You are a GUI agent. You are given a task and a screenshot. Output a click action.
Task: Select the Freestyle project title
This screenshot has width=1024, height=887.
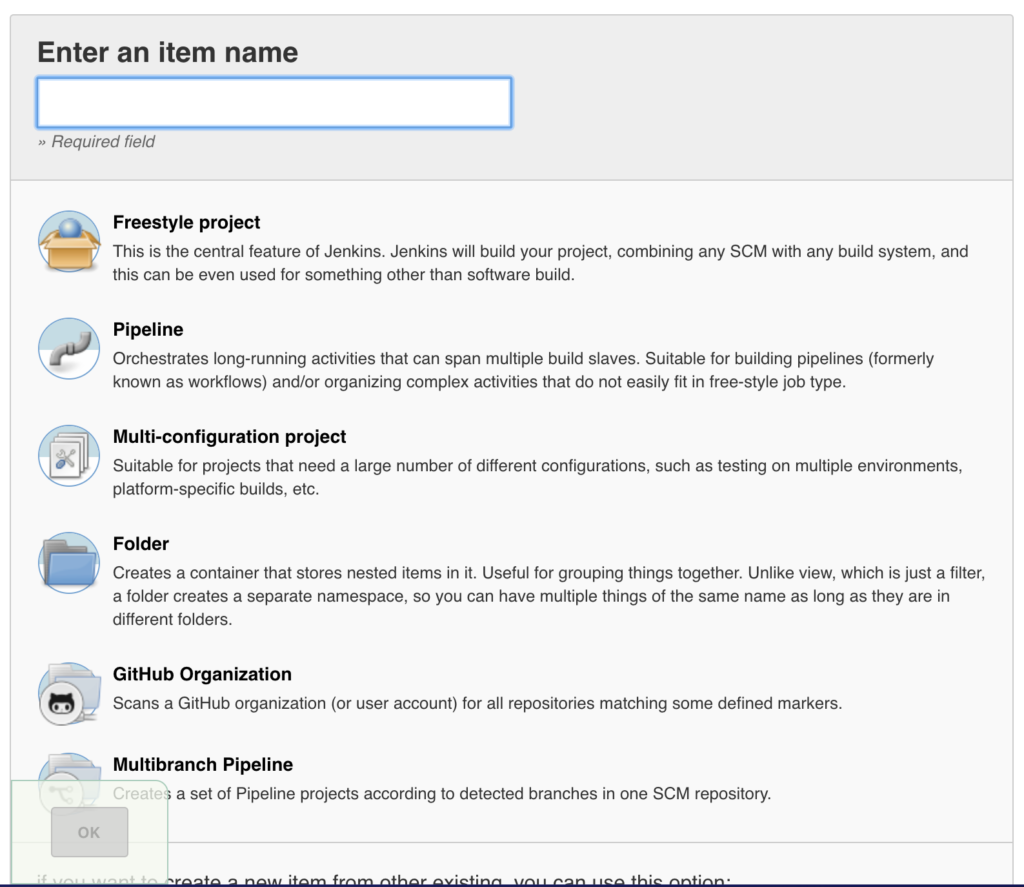click(186, 223)
